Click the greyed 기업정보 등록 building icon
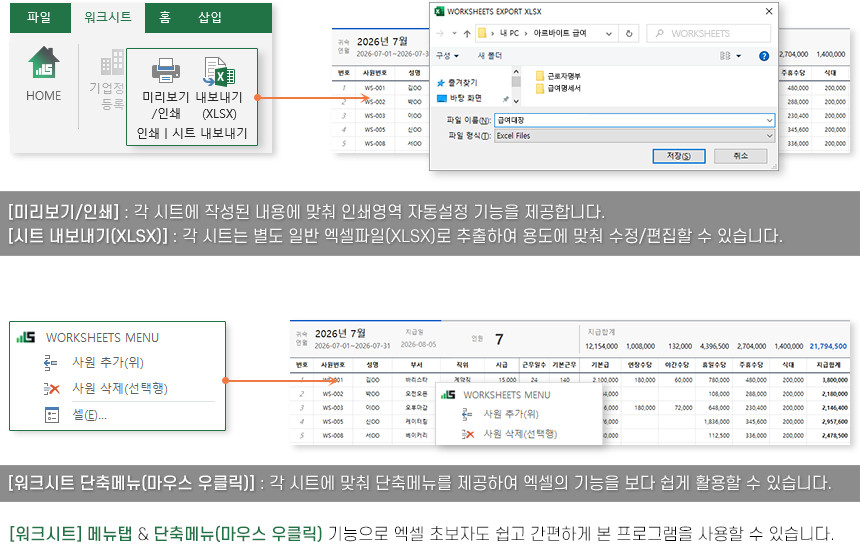 click(108, 66)
